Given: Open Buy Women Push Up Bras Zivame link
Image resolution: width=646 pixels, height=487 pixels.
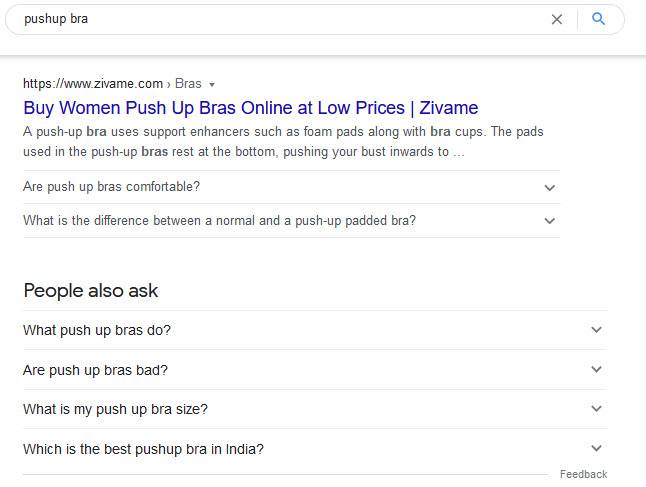Looking at the screenshot, I should pyautogui.click(x=250, y=108).
